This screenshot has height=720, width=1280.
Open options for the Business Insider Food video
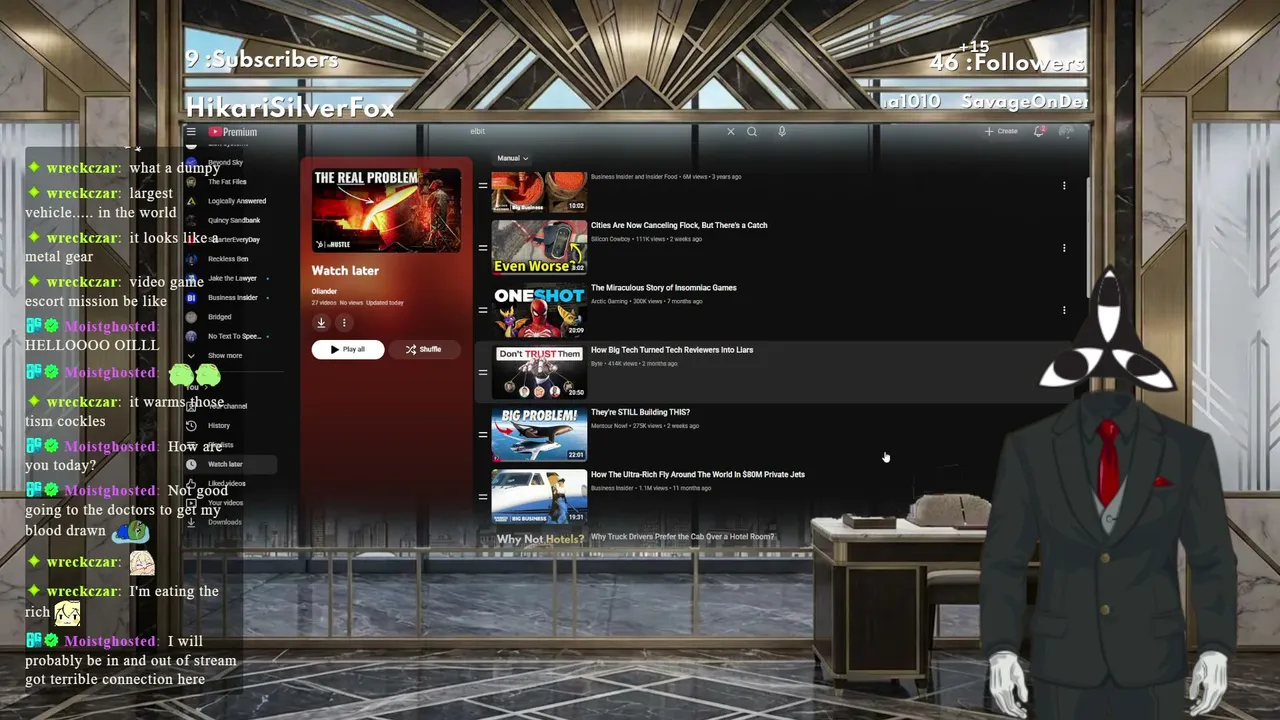pyautogui.click(x=1064, y=186)
